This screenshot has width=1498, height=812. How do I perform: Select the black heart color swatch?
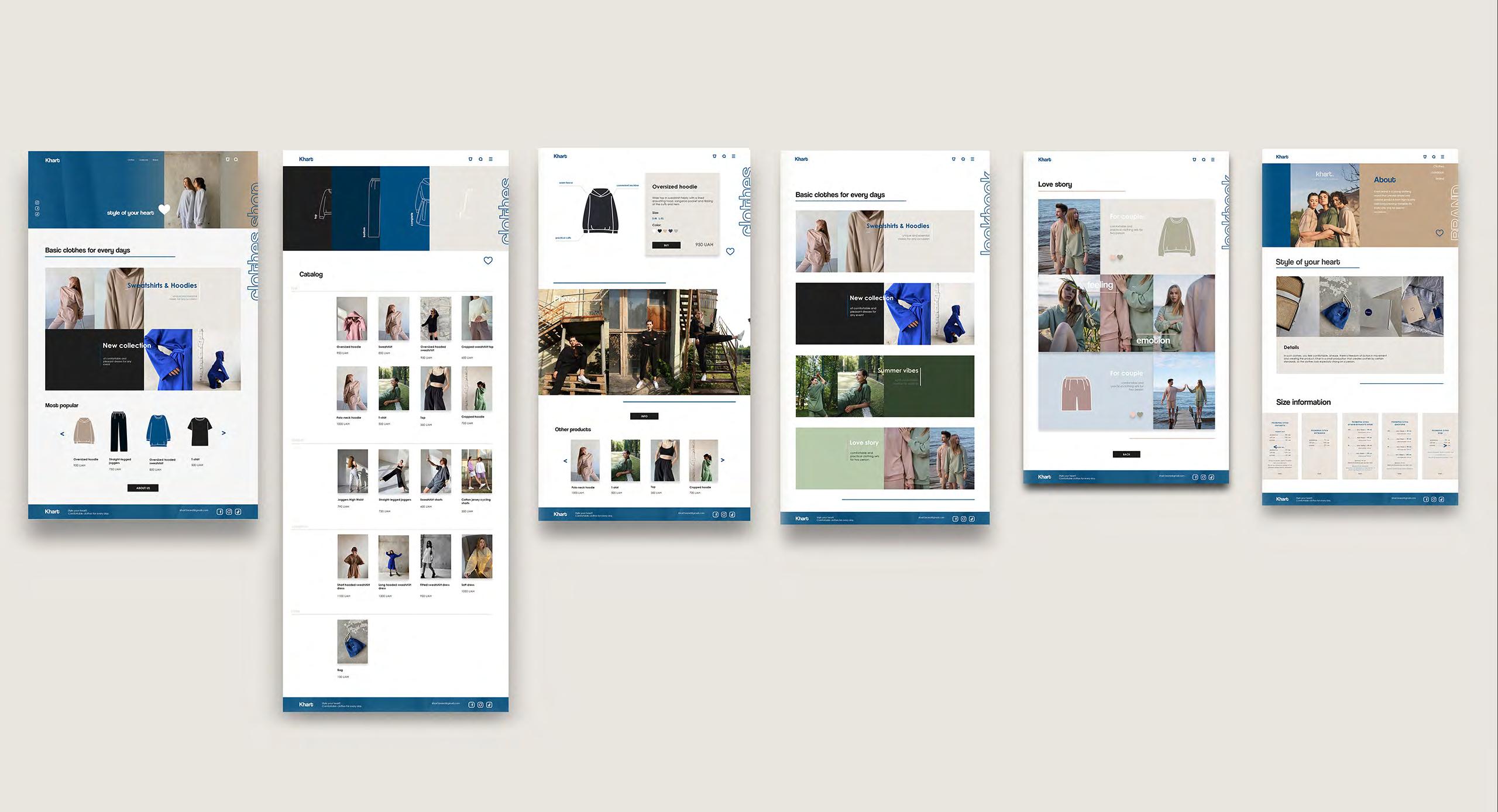[x=659, y=231]
